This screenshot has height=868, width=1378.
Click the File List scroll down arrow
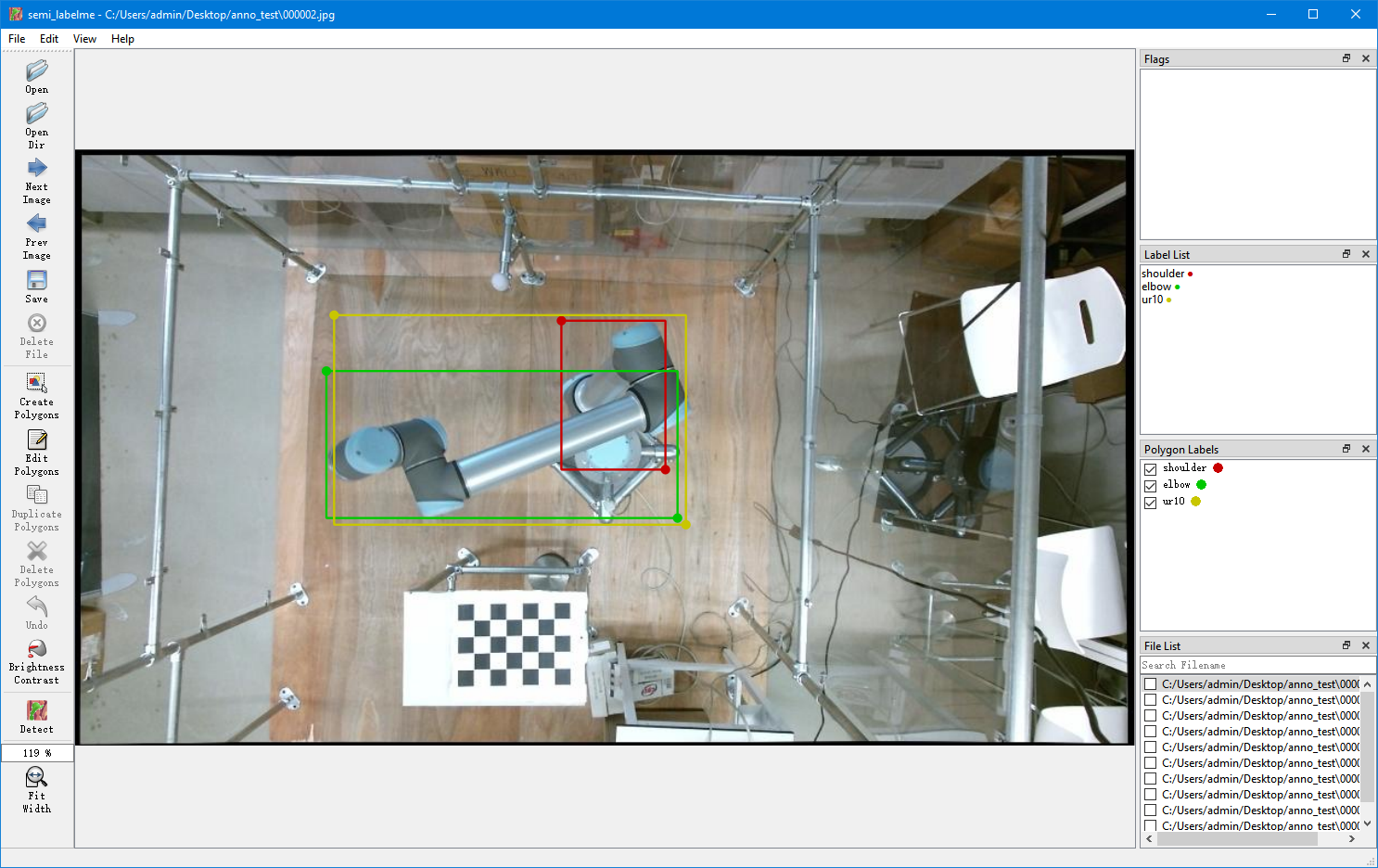1367,823
